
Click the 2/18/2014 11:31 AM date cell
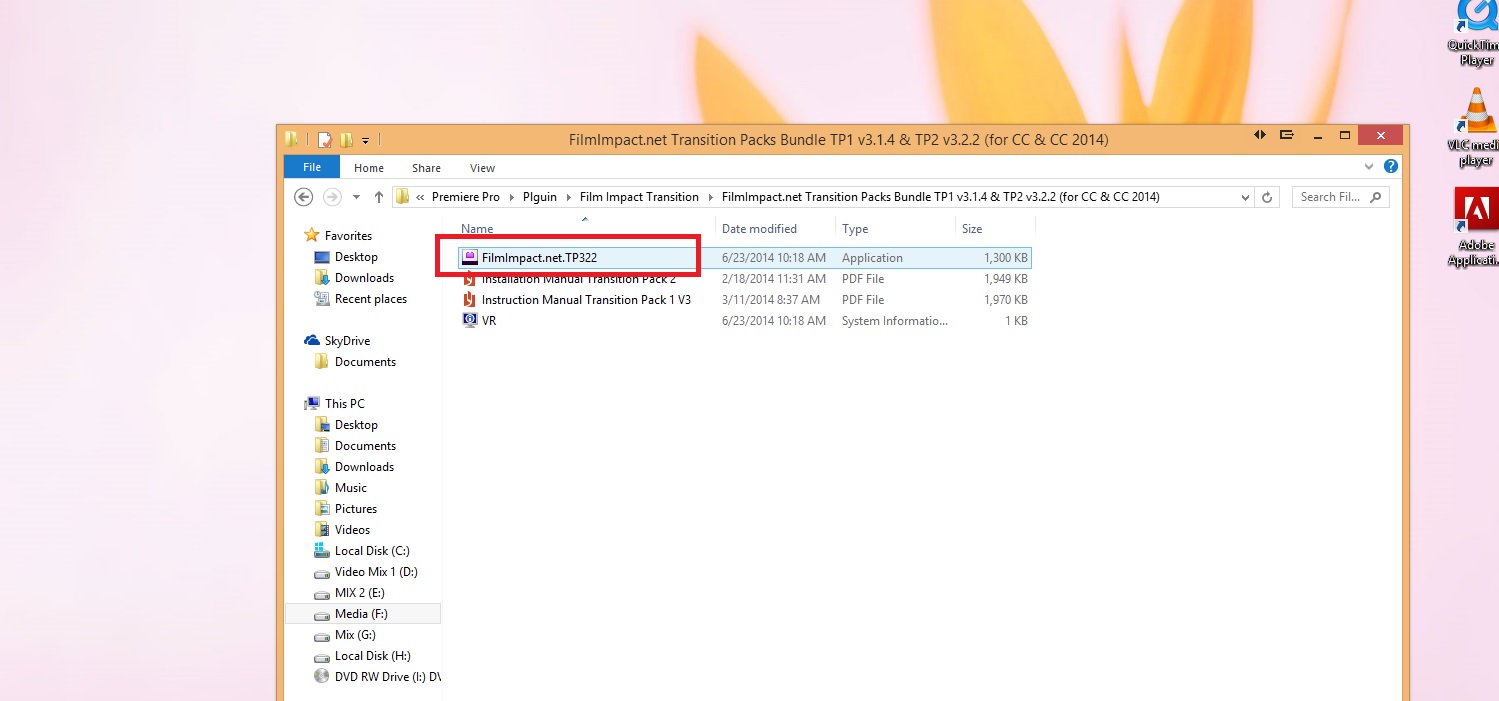click(774, 279)
